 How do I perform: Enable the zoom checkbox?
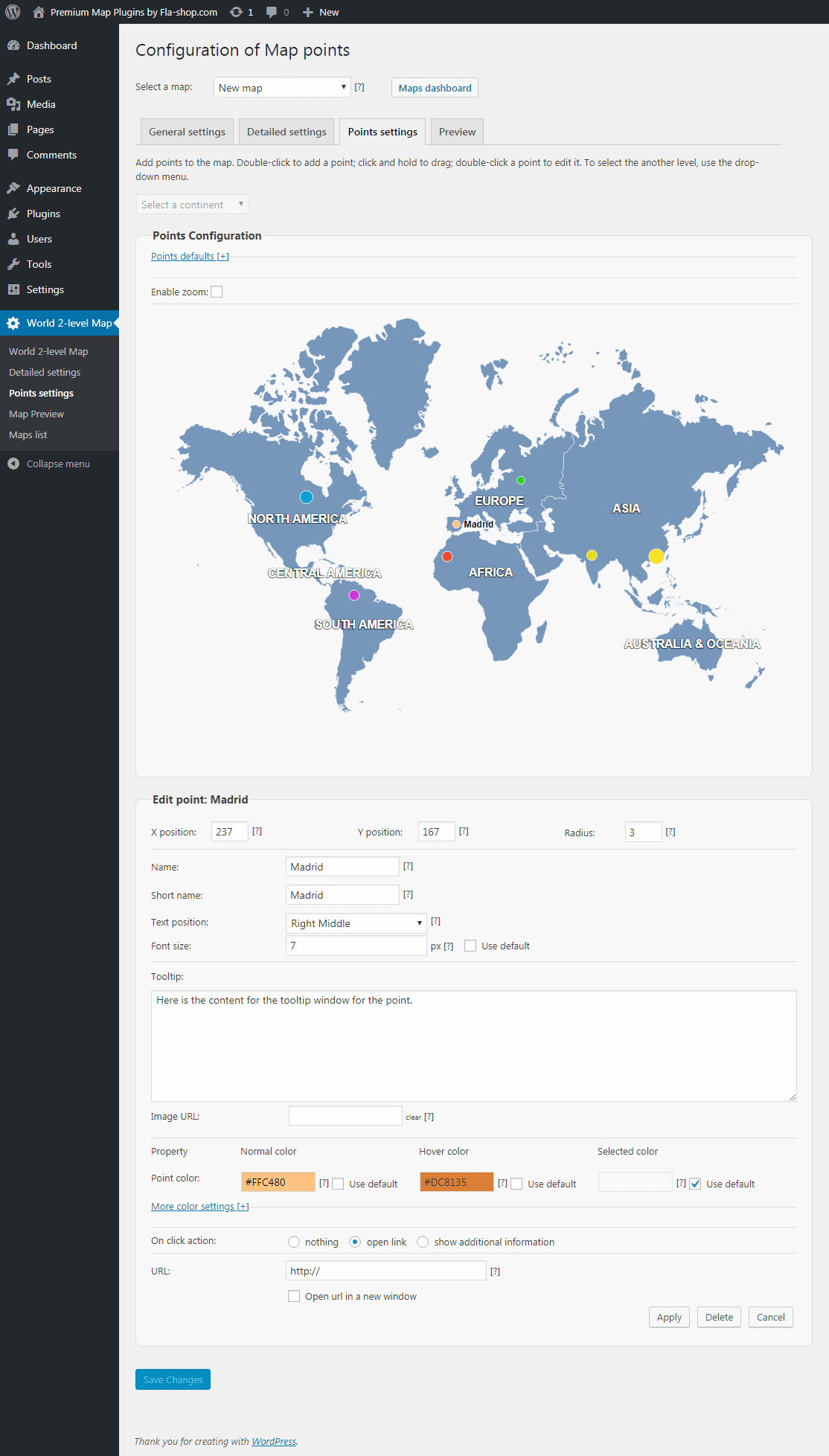[217, 292]
